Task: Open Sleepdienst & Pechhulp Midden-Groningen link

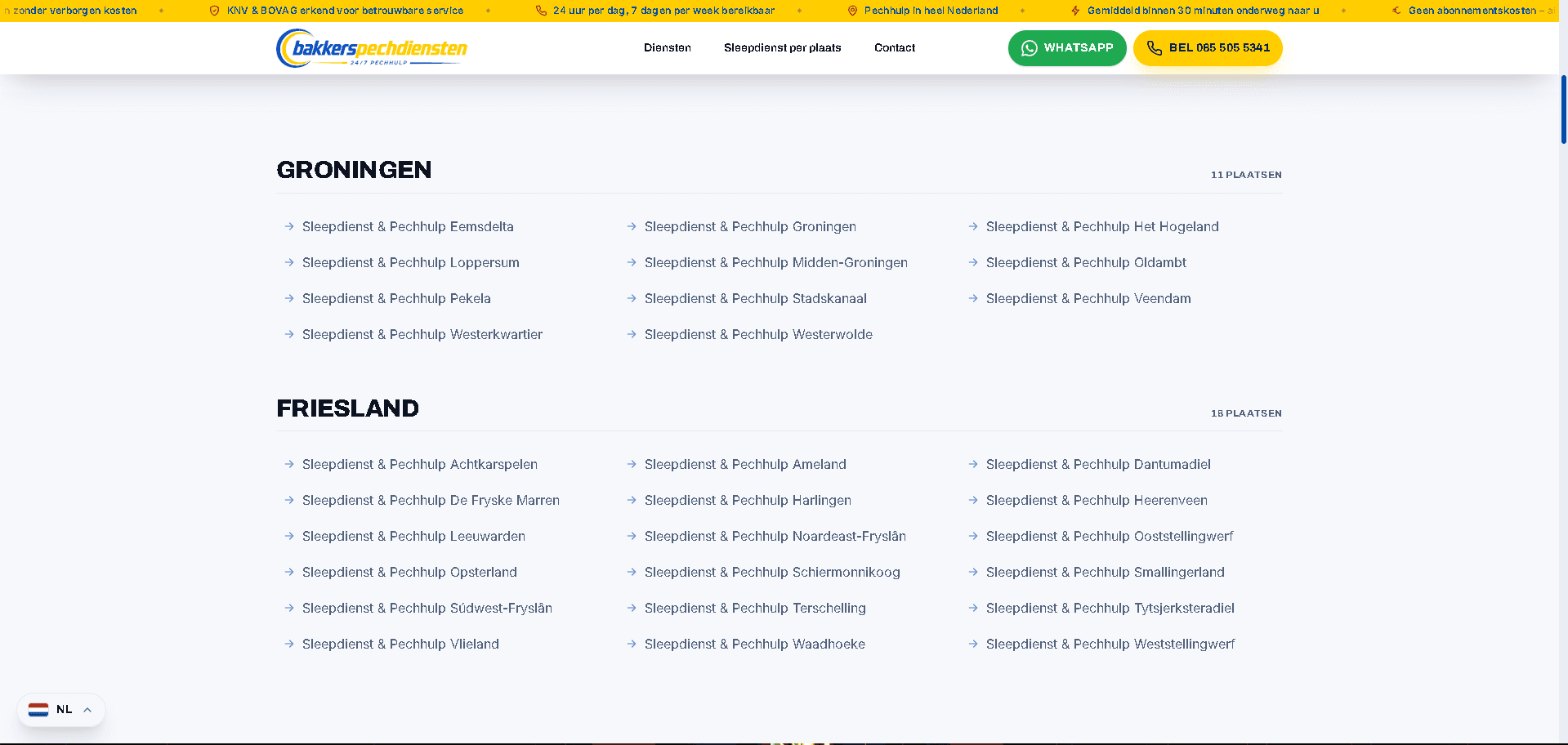Action: 776,262
